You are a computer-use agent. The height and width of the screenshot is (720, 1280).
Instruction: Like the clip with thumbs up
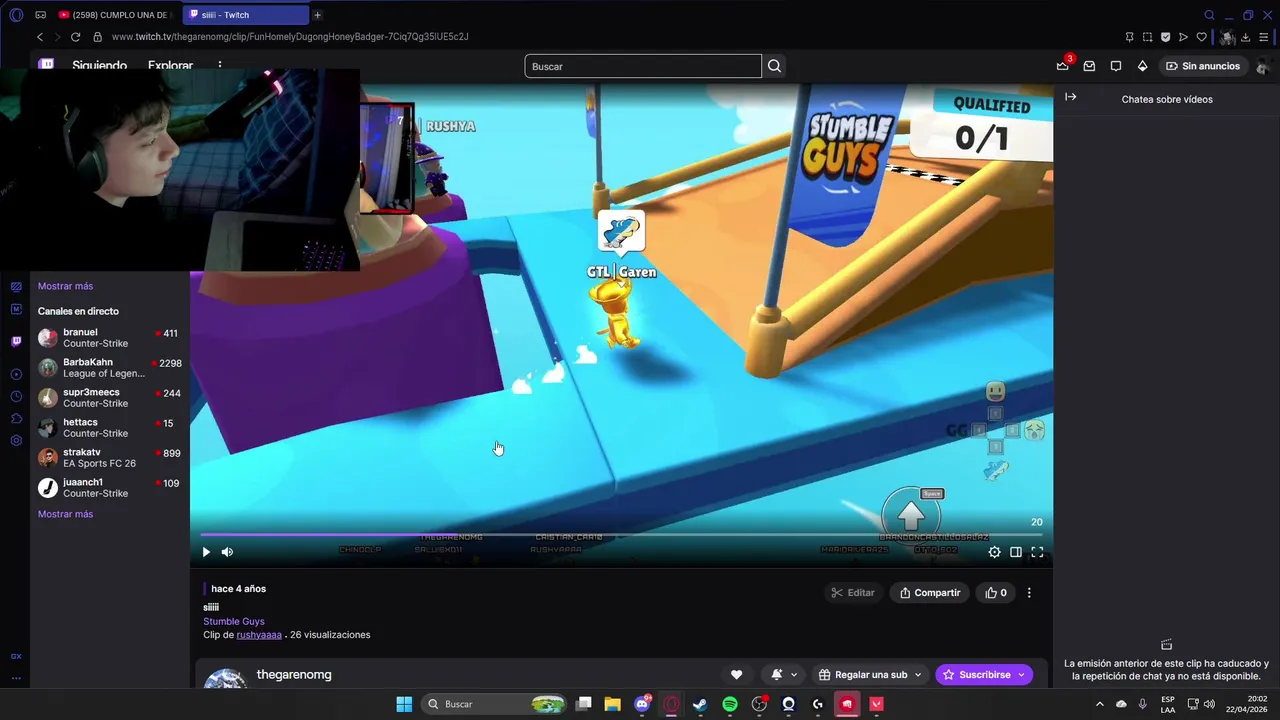[x=996, y=593]
